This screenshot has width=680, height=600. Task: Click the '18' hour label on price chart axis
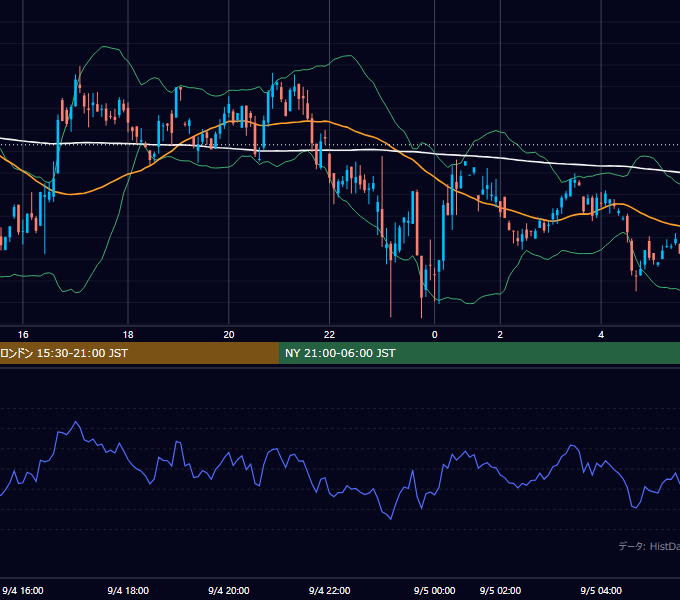pyautogui.click(x=128, y=334)
